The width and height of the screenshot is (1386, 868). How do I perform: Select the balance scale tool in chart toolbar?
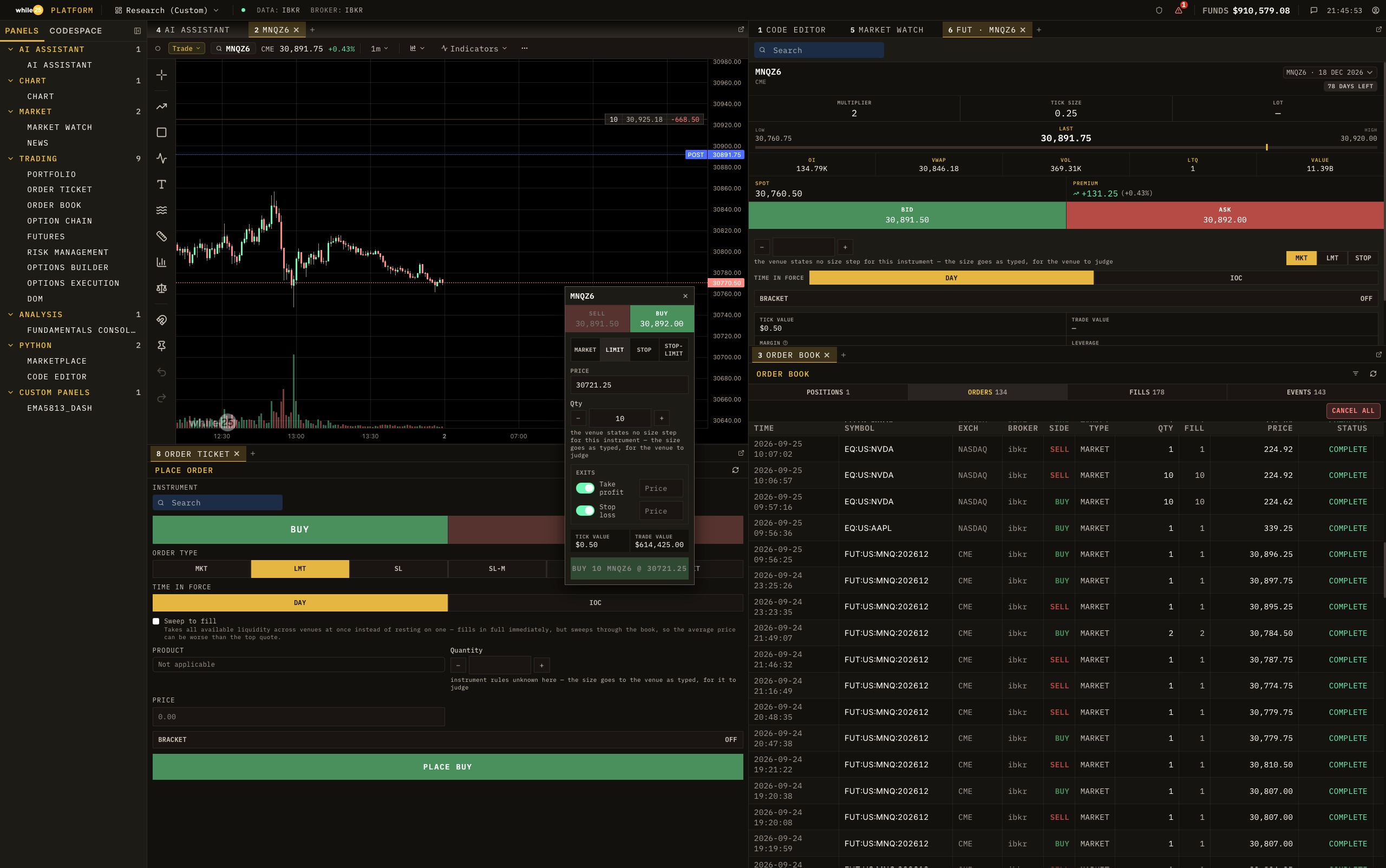click(x=161, y=288)
